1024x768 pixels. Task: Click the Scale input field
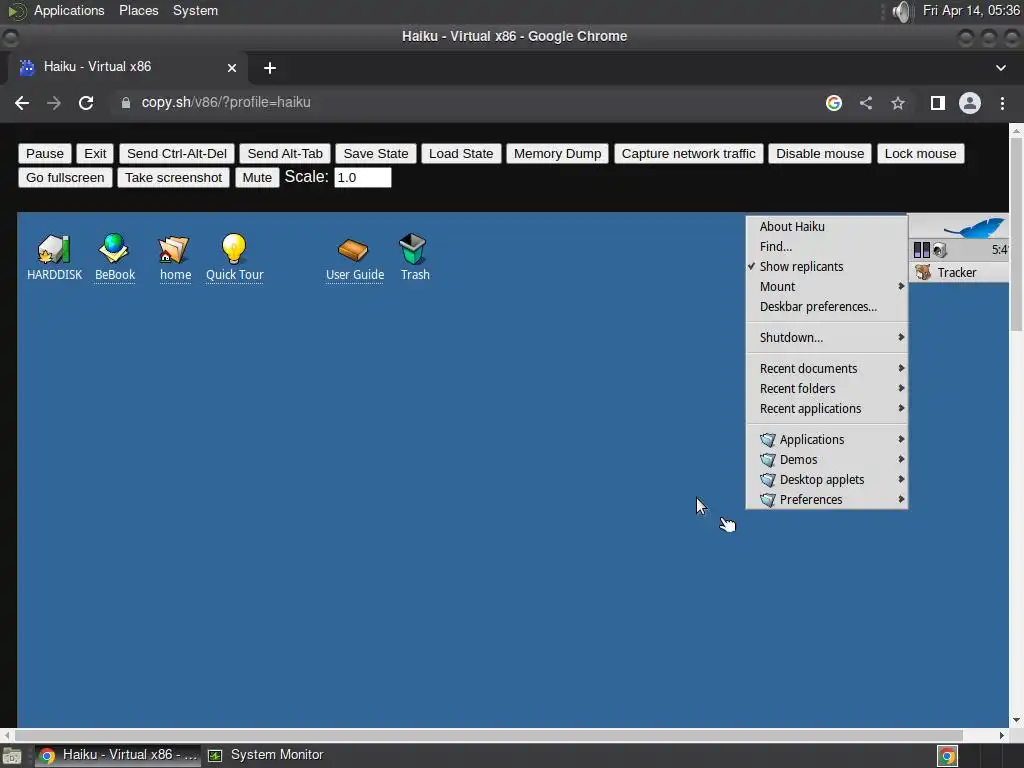coord(362,178)
